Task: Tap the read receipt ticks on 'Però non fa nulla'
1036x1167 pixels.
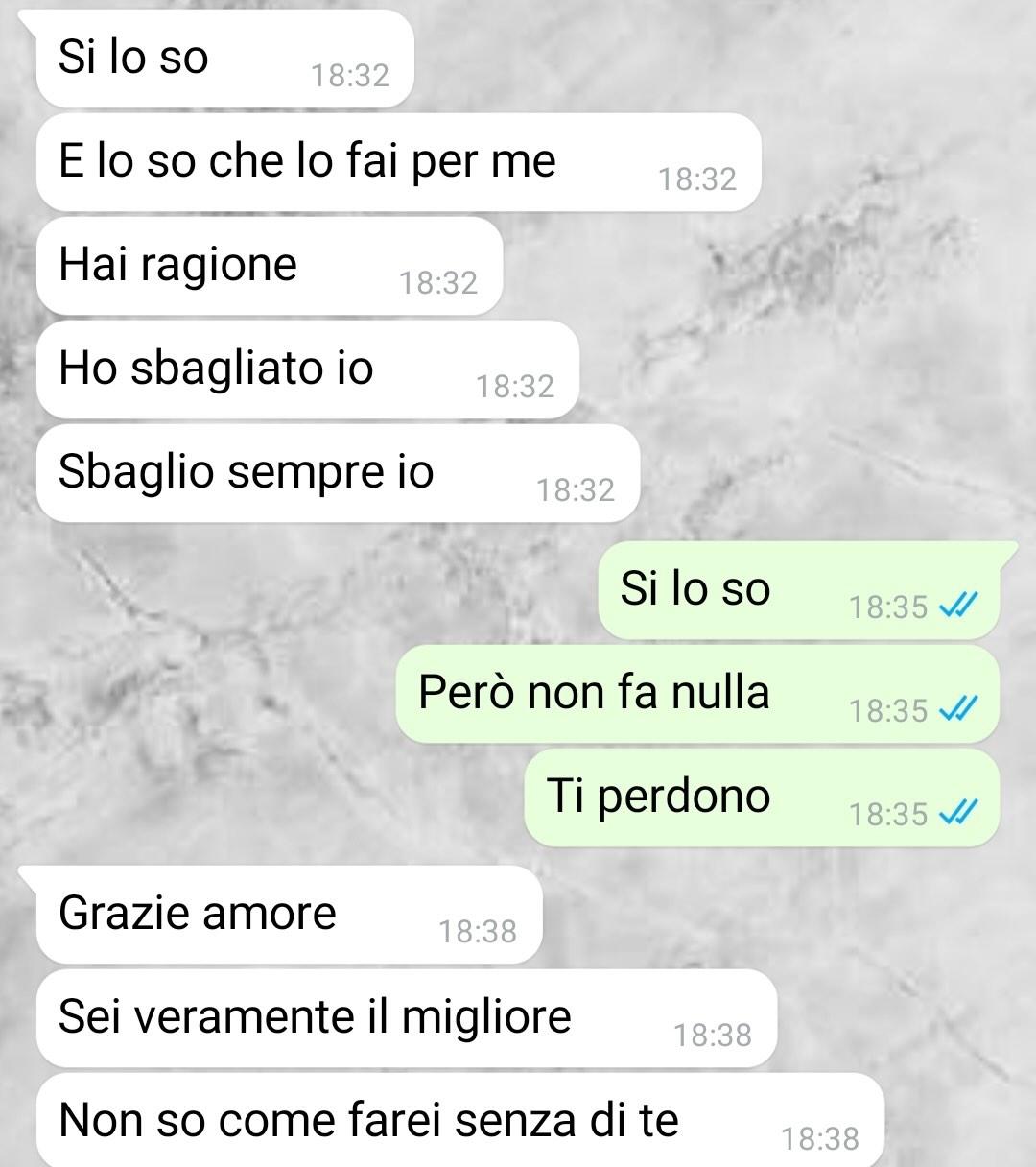Action: point(958,708)
